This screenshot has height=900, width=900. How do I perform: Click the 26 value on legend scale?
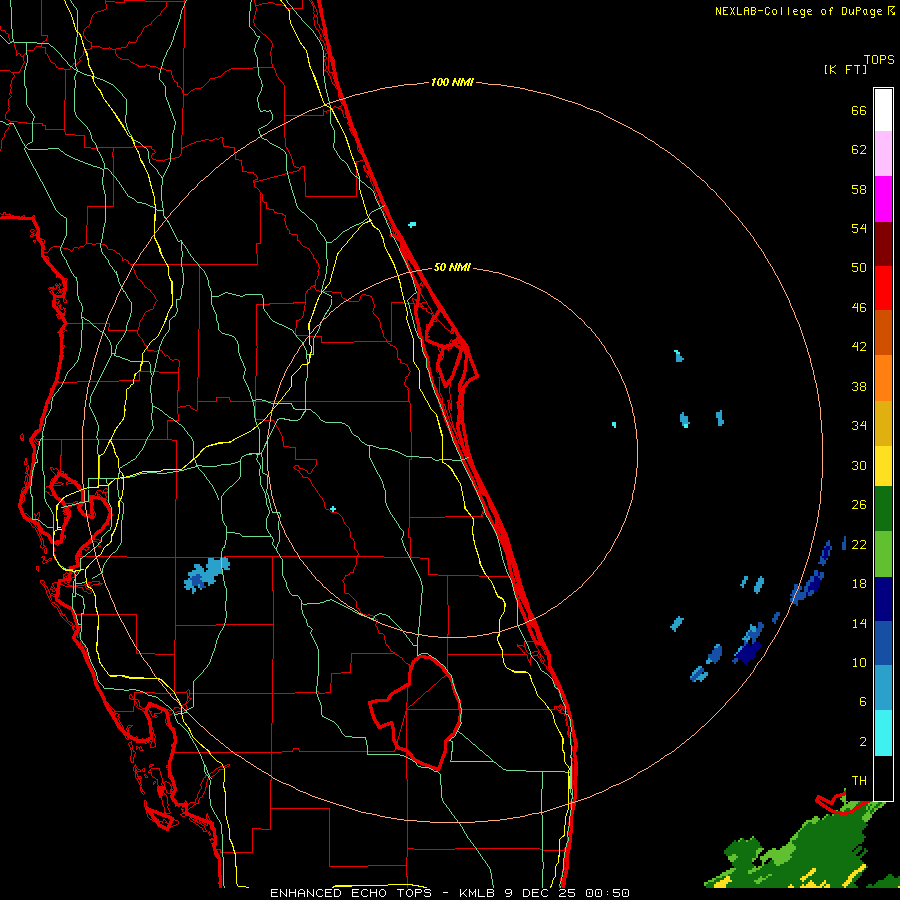tap(859, 505)
